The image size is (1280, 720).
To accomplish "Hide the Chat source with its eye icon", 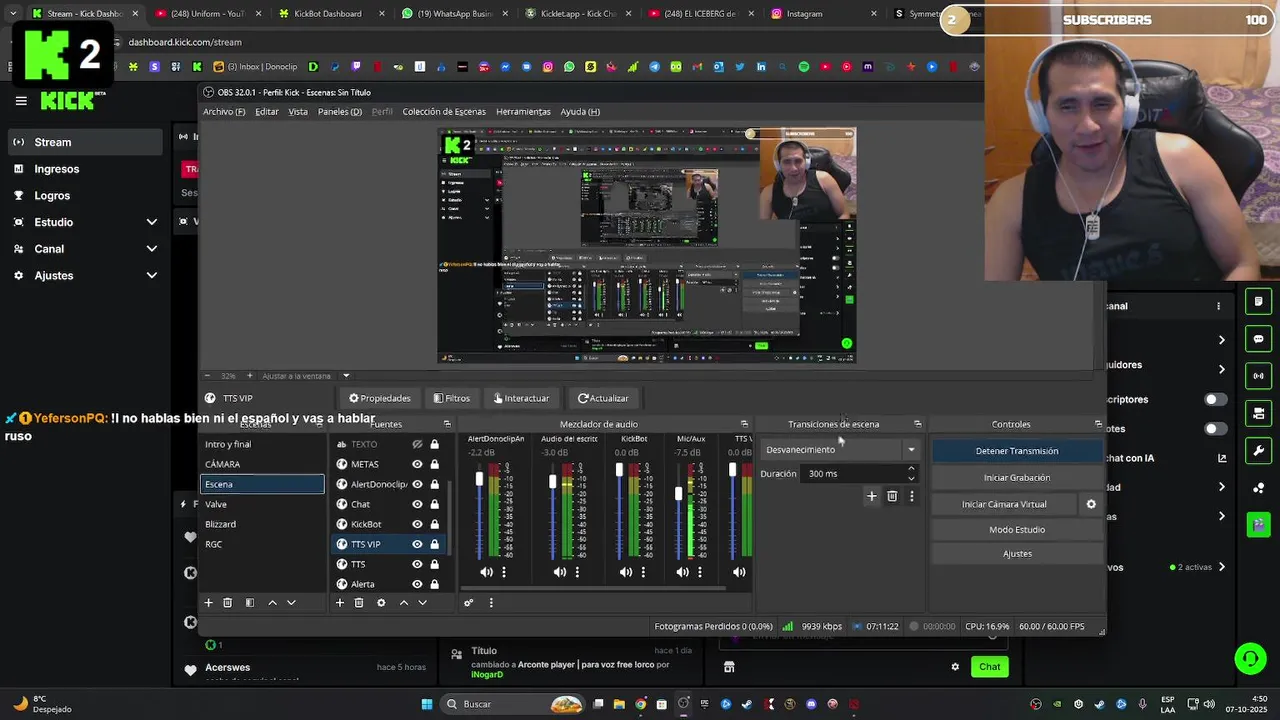I will pyautogui.click(x=417, y=504).
